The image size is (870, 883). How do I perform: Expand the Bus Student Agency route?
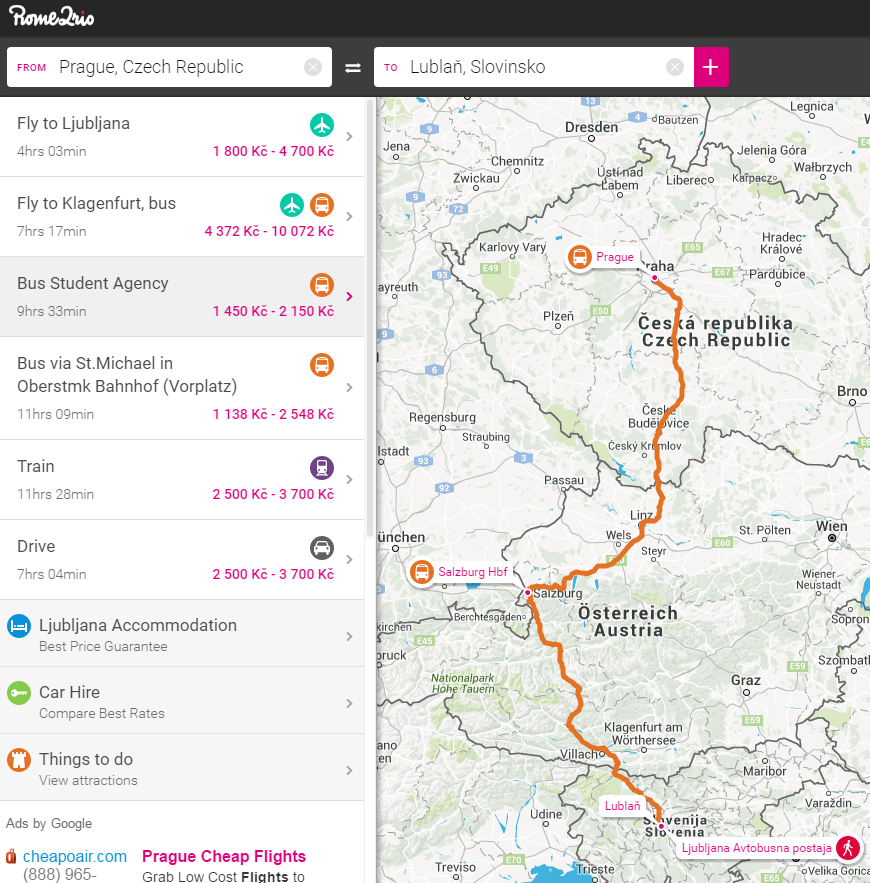349,297
